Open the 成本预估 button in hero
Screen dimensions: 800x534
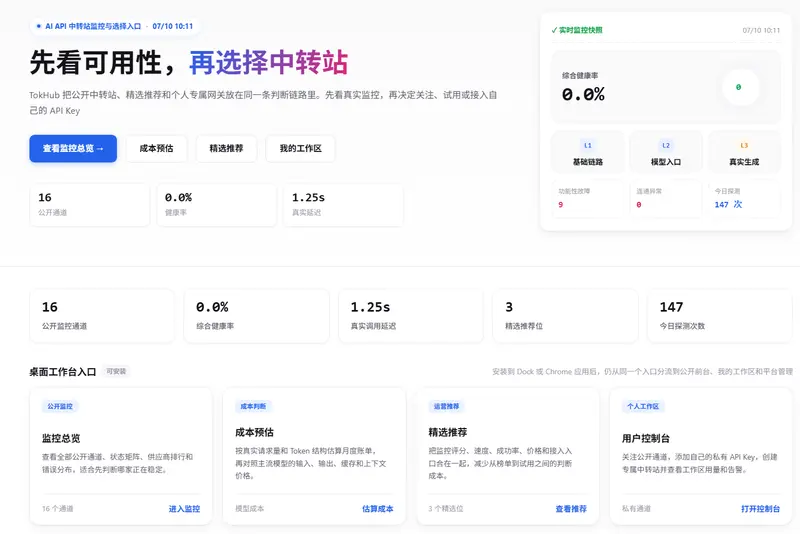tap(157, 148)
